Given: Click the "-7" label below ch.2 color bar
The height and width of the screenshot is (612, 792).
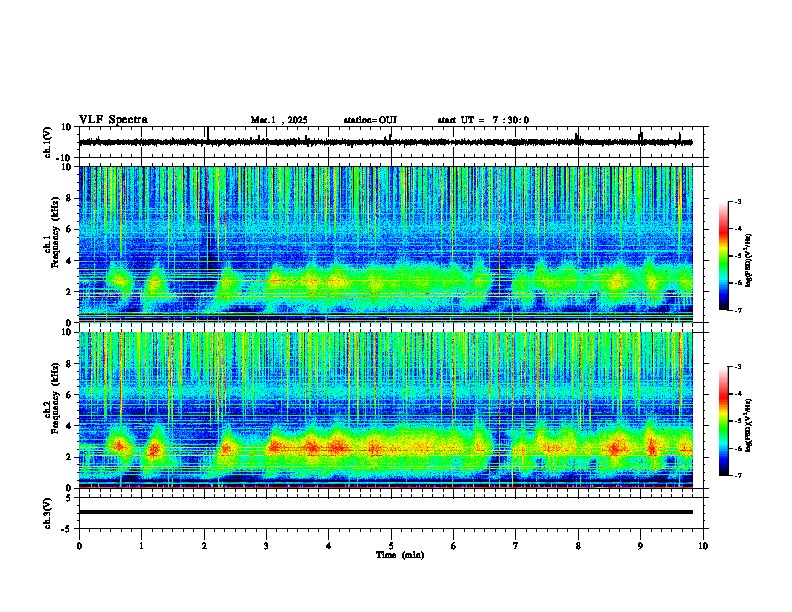Looking at the screenshot, I should pyautogui.click(x=737, y=475).
